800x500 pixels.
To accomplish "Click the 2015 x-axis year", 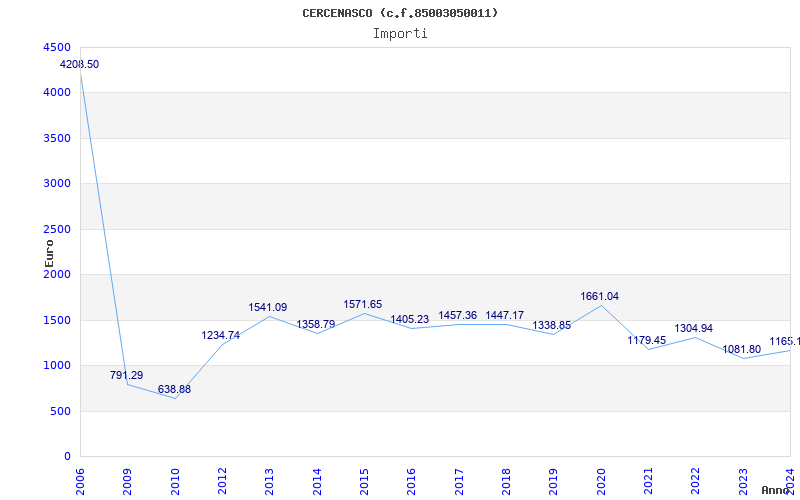I will tap(364, 482).
